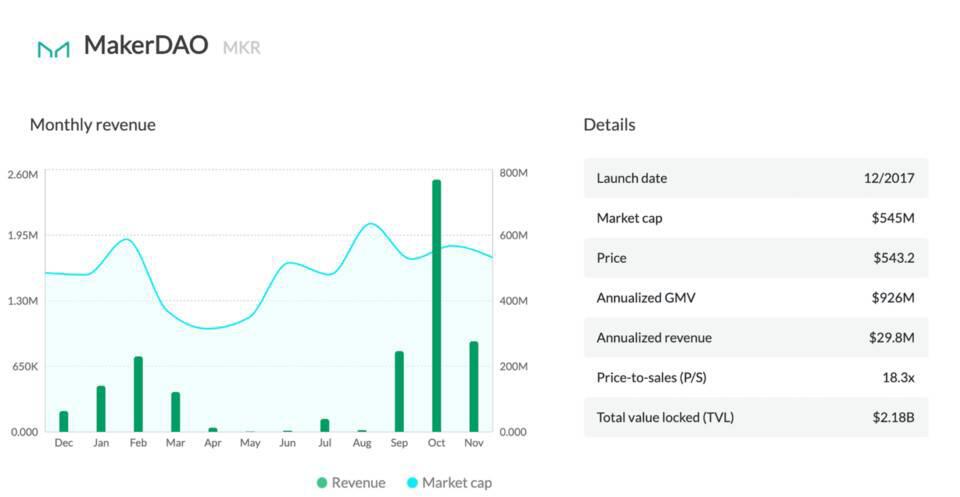Click the January revenue bar
Viewport: 960px width, 497px height.
(x=101, y=408)
